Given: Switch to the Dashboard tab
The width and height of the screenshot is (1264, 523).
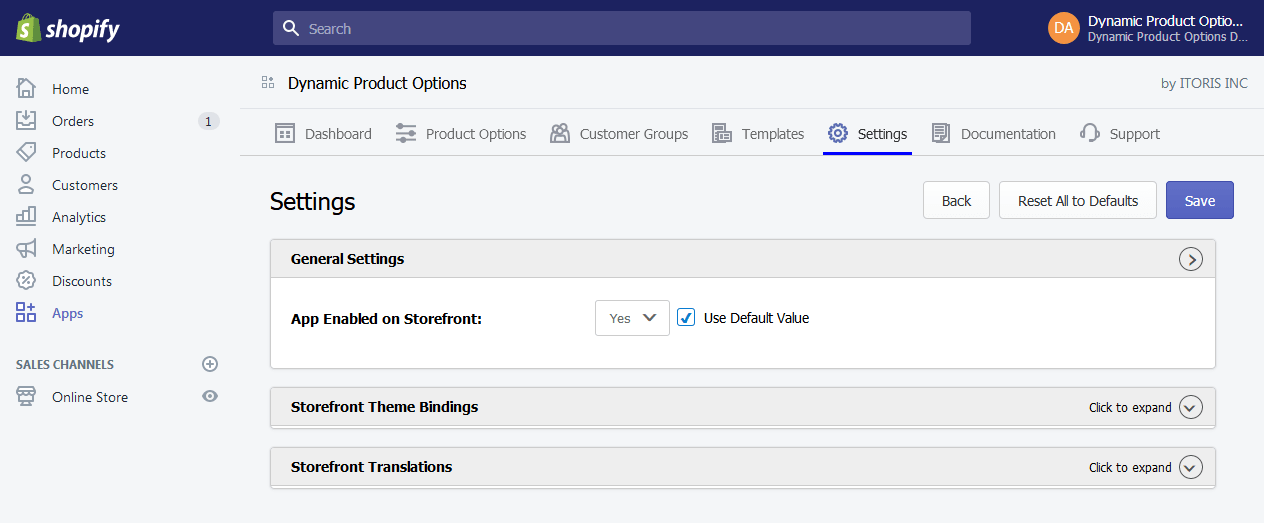Looking at the screenshot, I should (323, 133).
